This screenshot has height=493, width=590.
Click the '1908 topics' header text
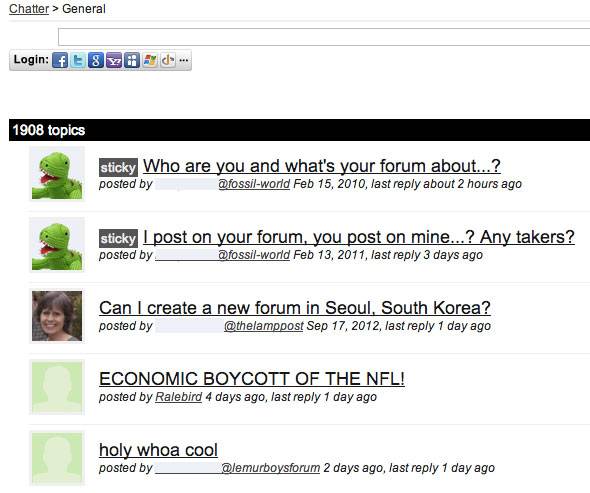tap(49, 130)
